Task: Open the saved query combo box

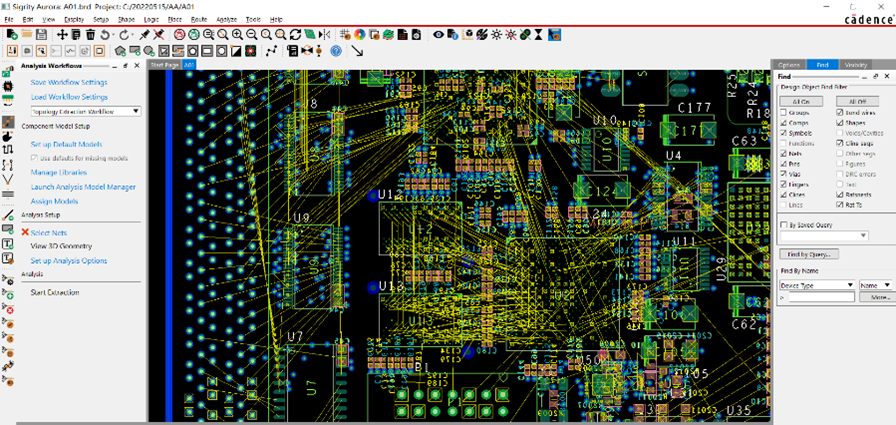Action: [x=824, y=236]
